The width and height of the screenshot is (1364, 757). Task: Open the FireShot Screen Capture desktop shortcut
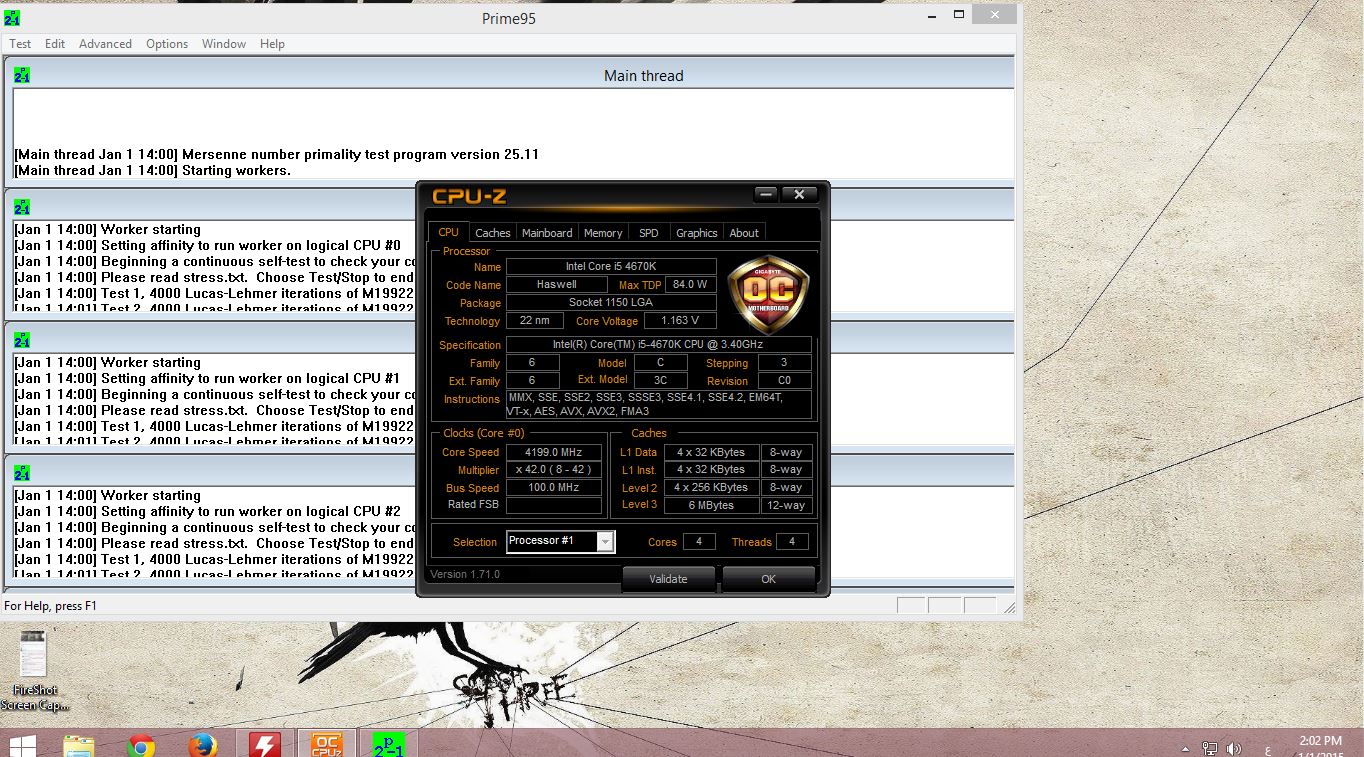[x=33, y=670]
